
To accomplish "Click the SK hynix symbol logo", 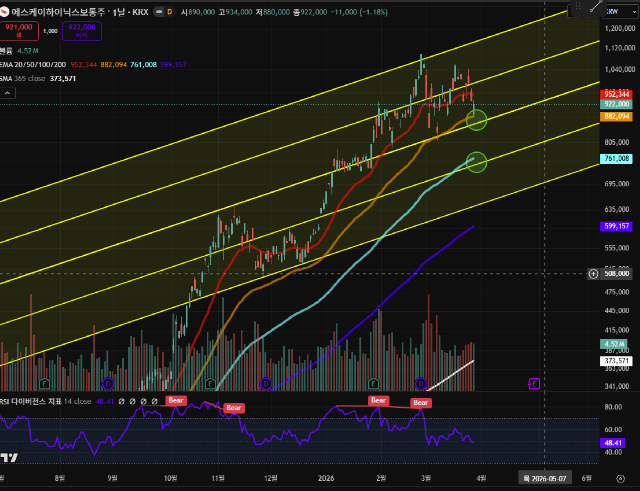I will click(4, 12).
